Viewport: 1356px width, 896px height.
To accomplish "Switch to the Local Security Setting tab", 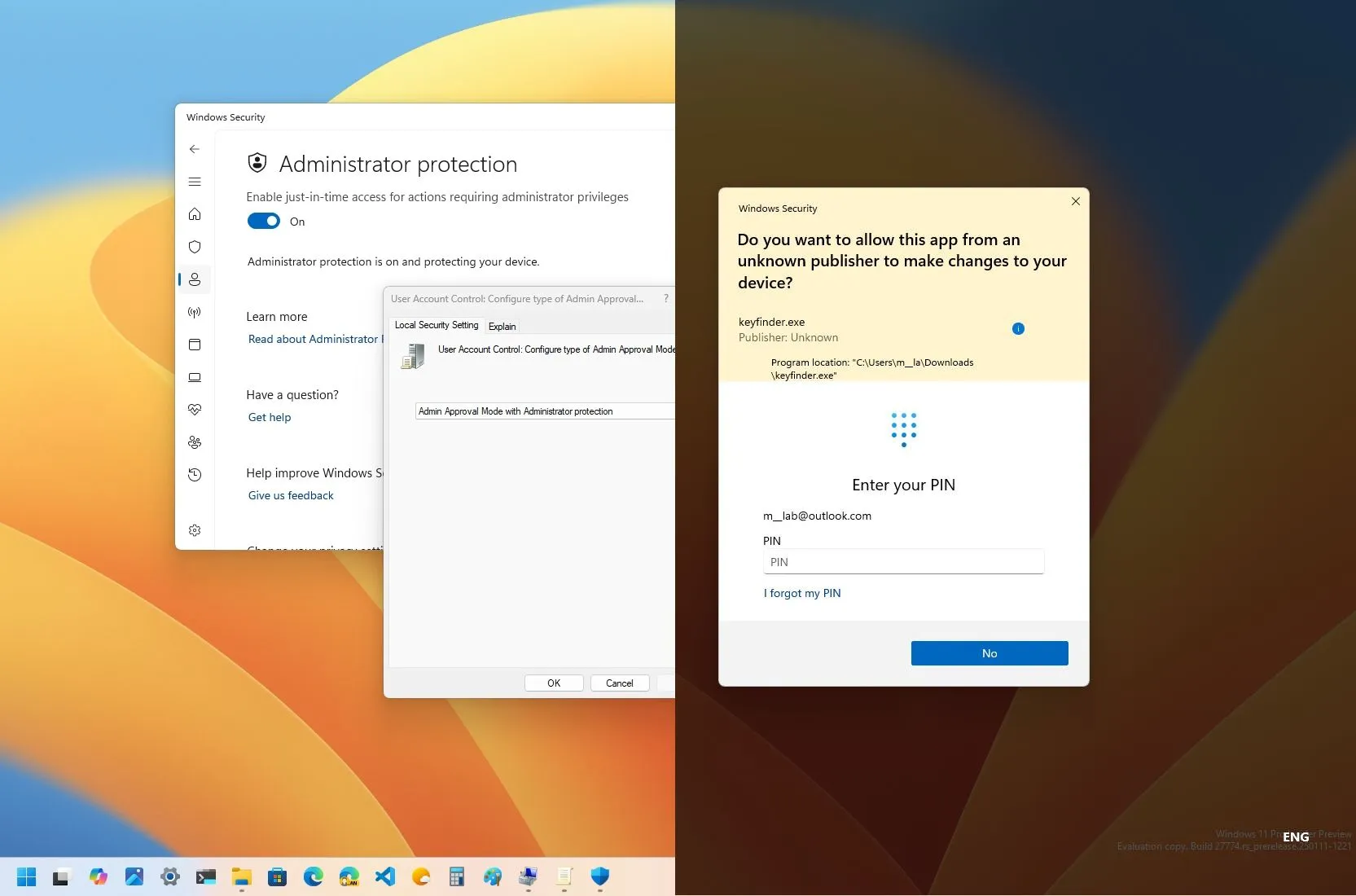I will pos(437,325).
